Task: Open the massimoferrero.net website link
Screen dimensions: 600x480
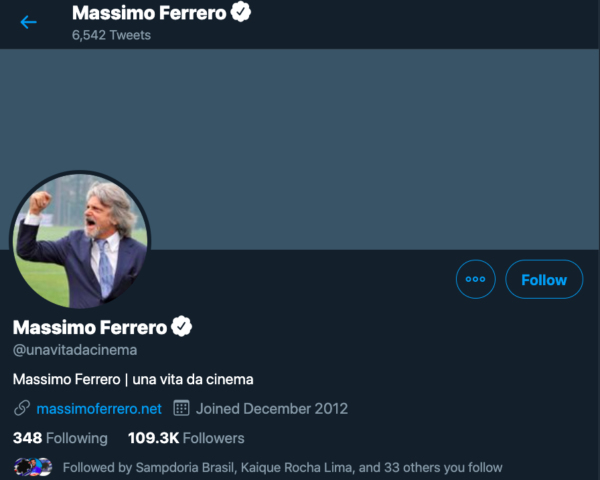Action: pos(98,408)
